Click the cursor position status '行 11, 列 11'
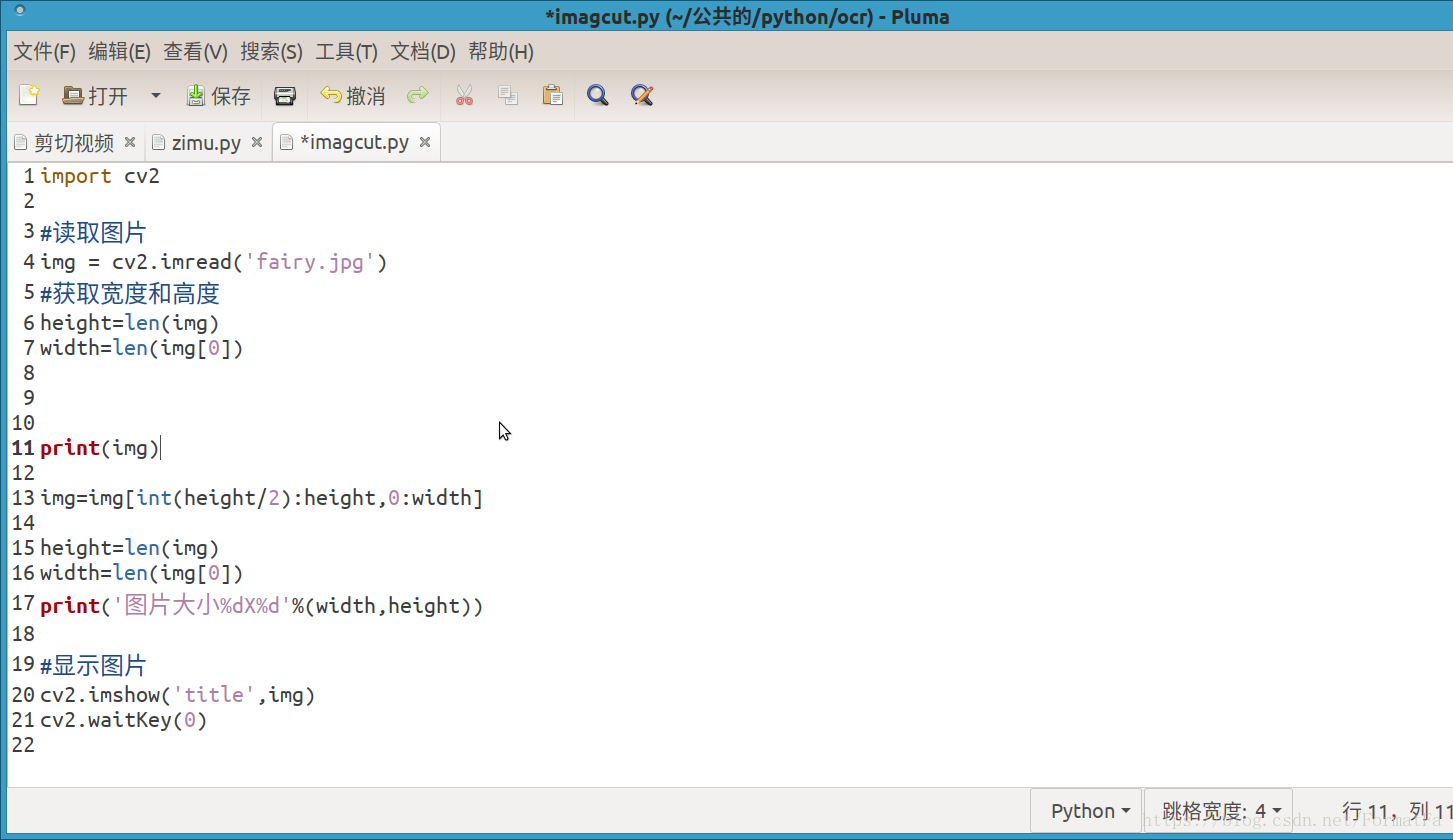This screenshot has width=1453, height=840. (1397, 811)
